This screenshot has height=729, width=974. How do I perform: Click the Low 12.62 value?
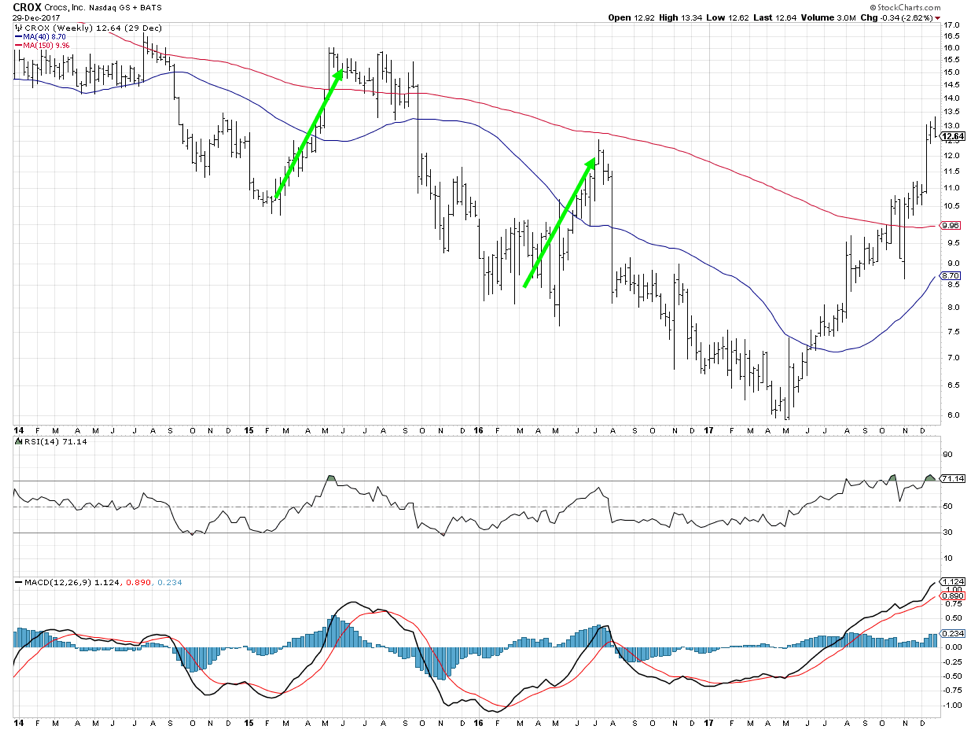(x=728, y=18)
